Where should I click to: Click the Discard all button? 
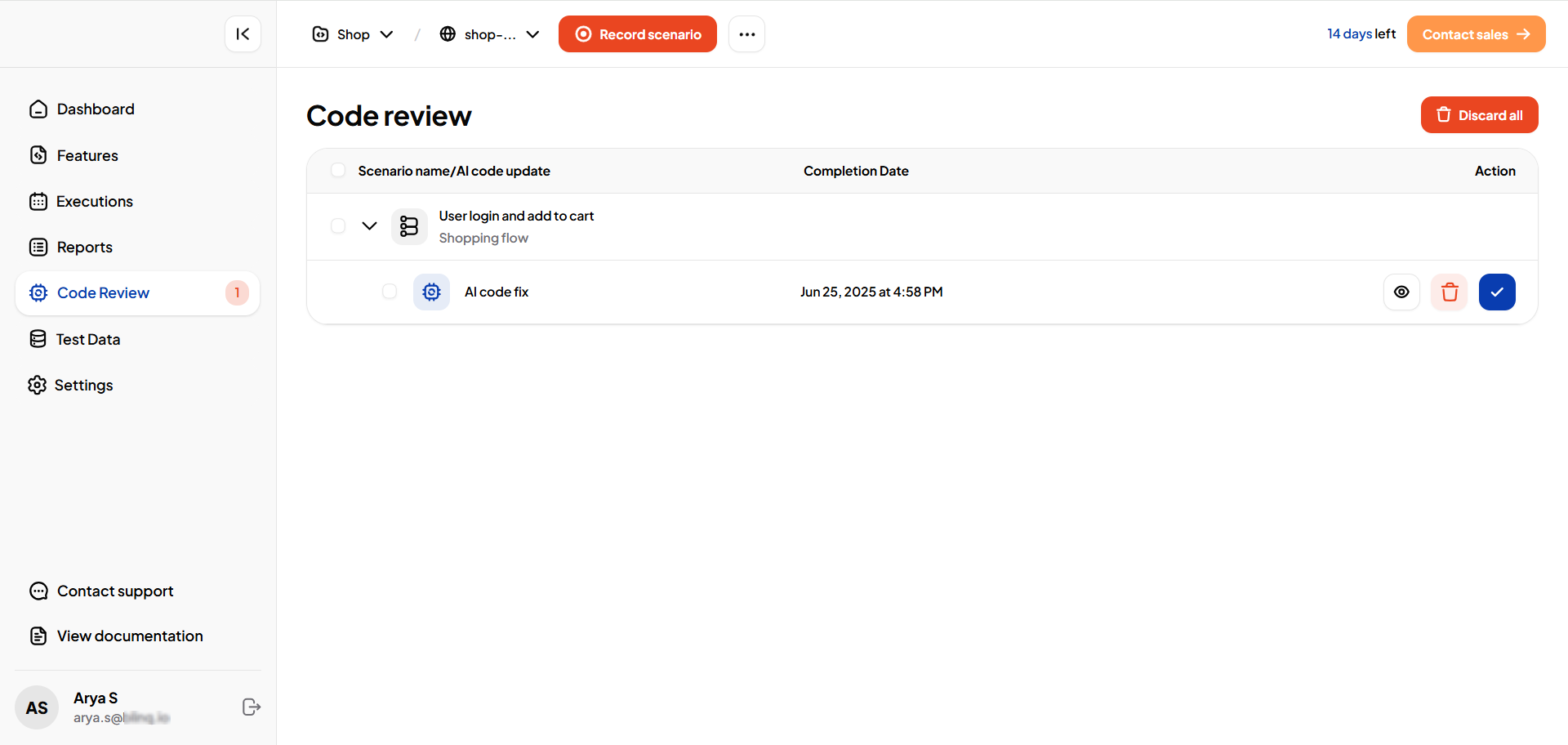[1479, 115]
